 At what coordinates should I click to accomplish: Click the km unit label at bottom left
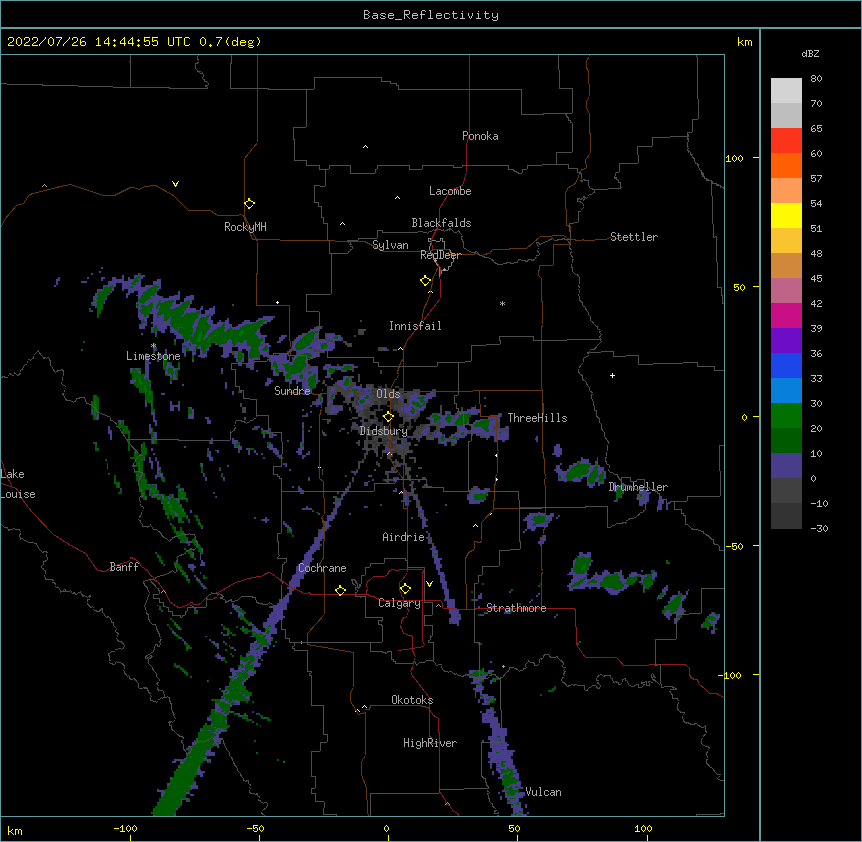coord(14,830)
